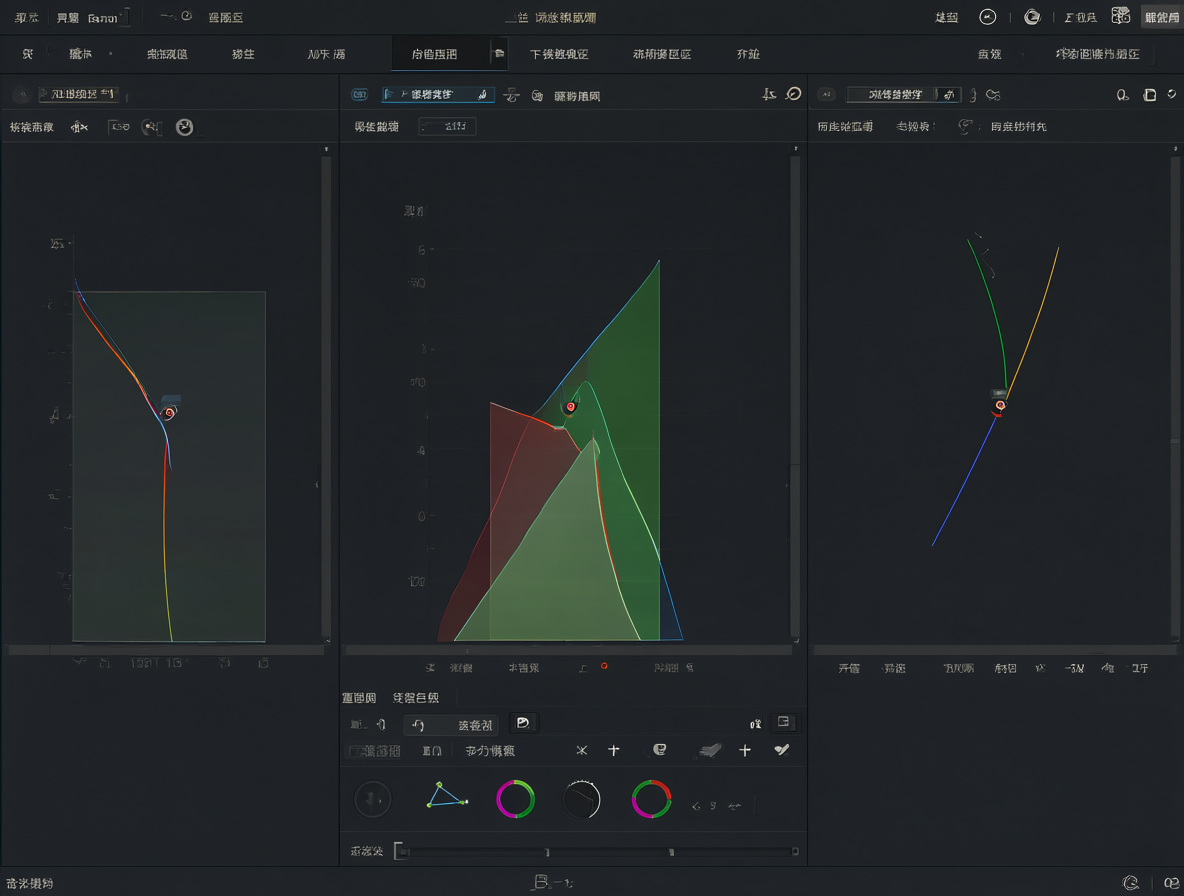1184x896 pixels.
Task: Click the boxed D-shaped icon button
Action: (523, 723)
